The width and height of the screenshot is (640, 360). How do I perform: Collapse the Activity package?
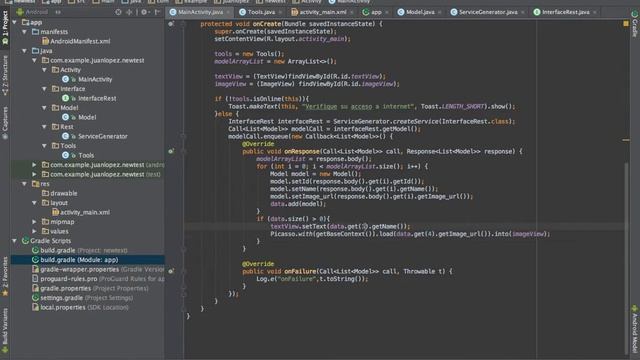pos(44,70)
